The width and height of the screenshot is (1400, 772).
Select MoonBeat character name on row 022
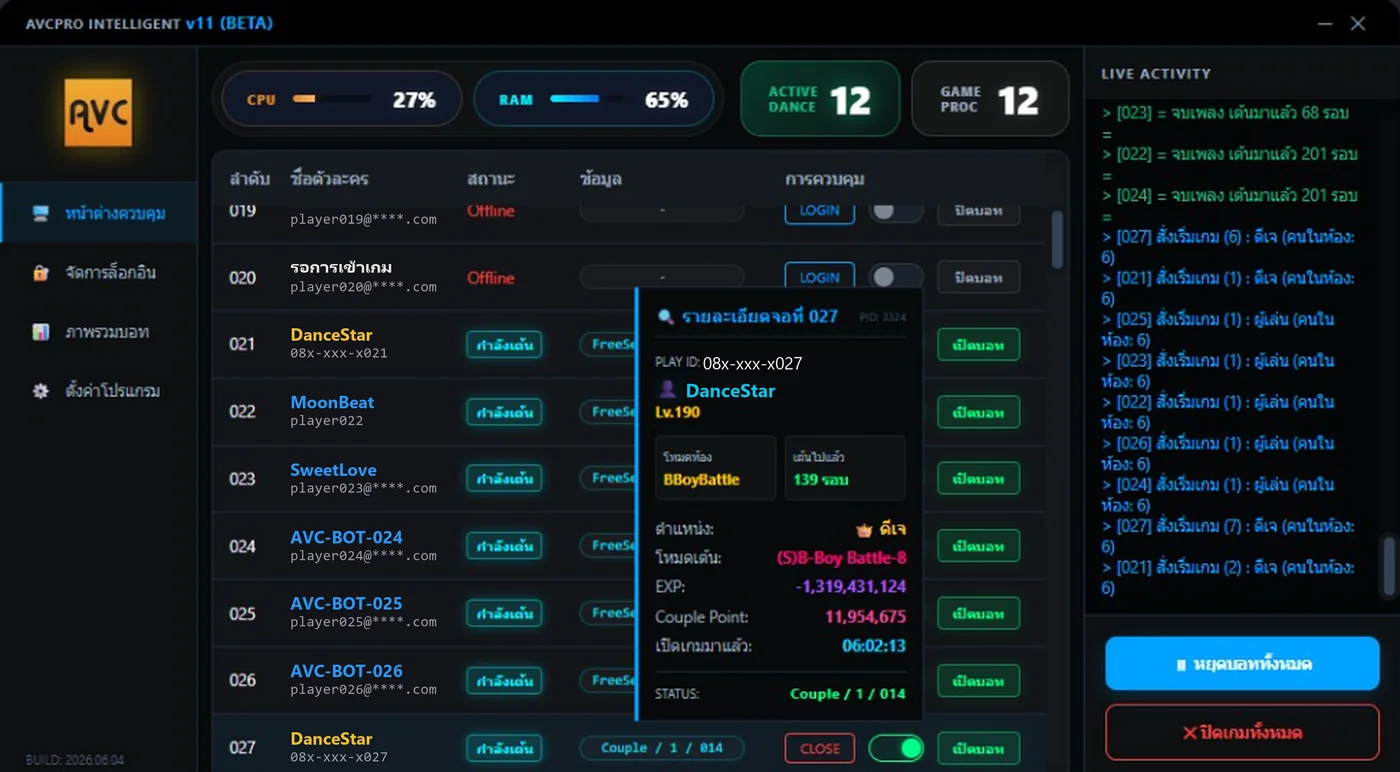point(332,402)
